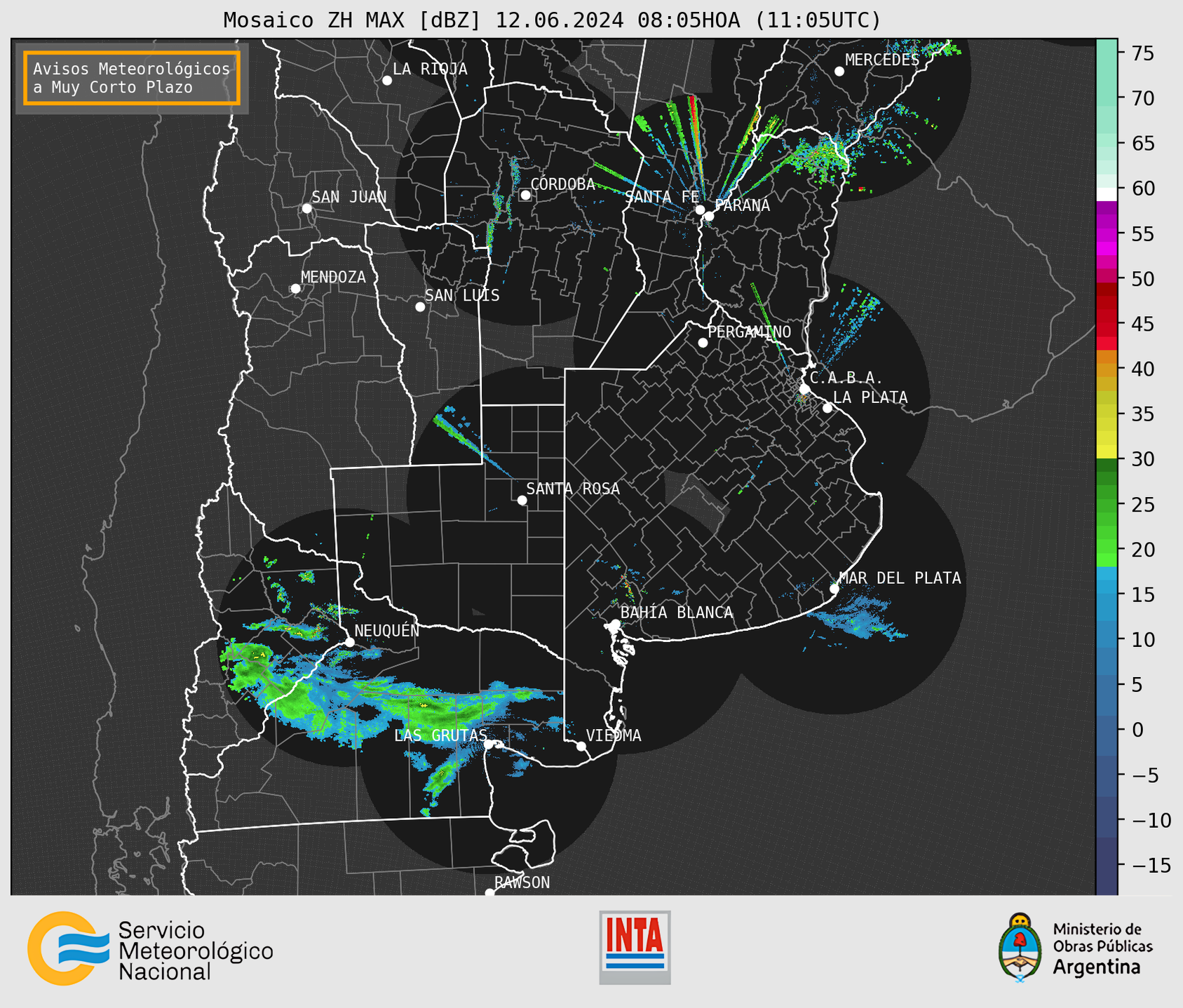Click the INTA logo
Image resolution: width=1183 pixels, height=1008 pixels.
point(635,947)
